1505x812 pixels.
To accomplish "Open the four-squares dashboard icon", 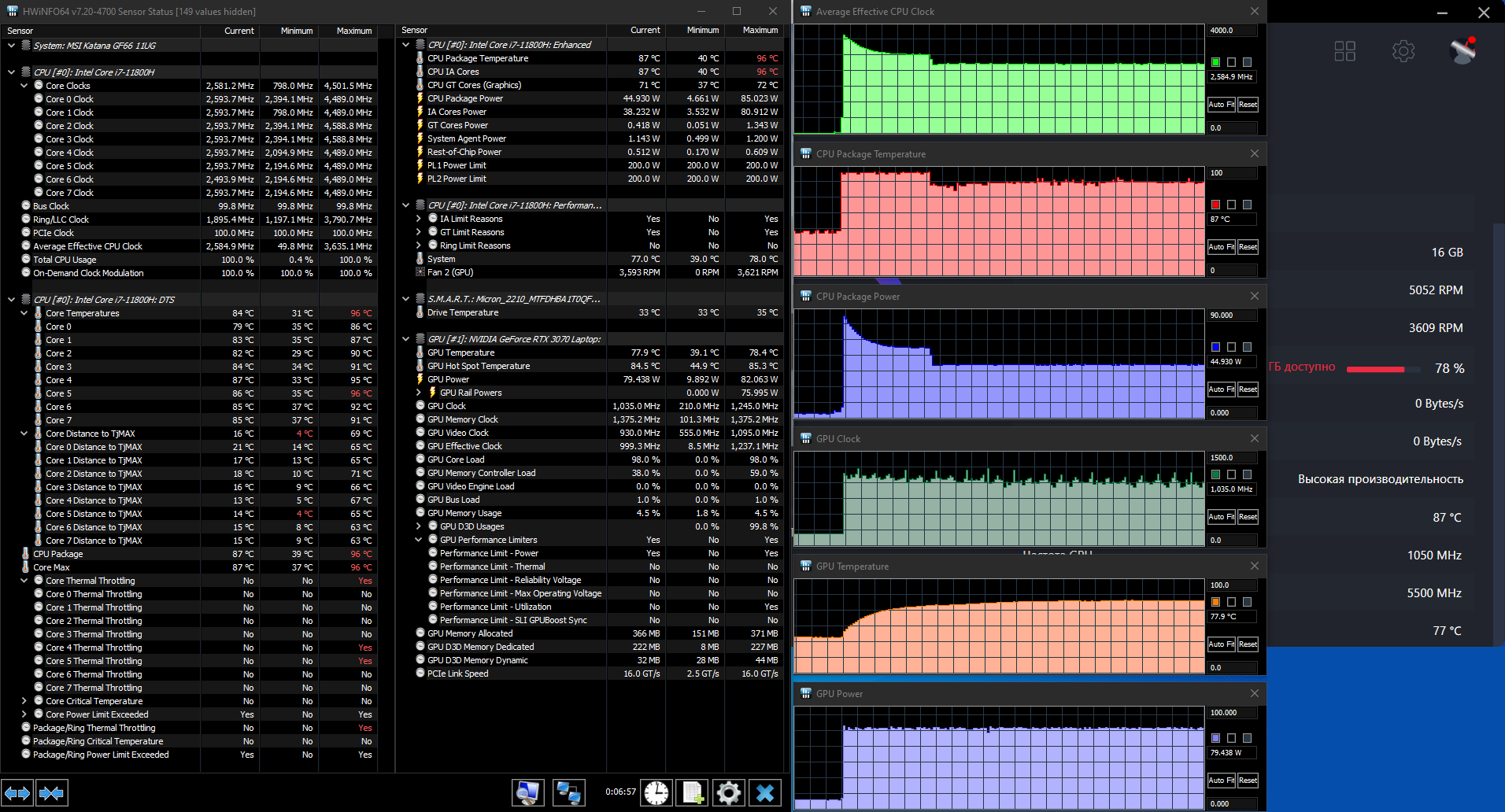I will click(x=1345, y=51).
